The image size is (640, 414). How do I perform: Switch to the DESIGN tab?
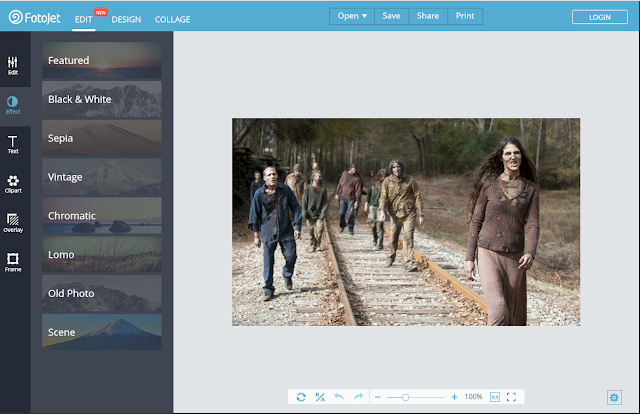click(x=126, y=20)
